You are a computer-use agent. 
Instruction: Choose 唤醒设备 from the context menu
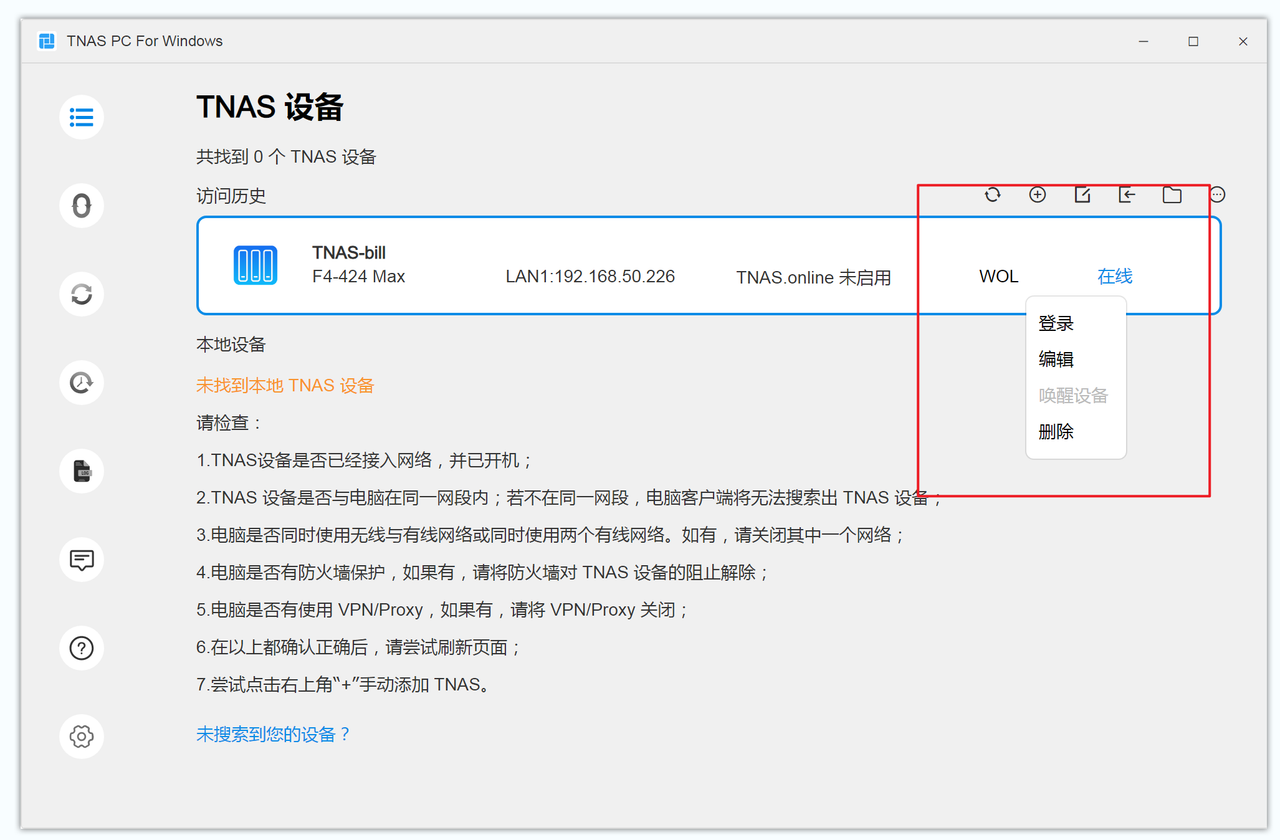[x=1074, y=396]
